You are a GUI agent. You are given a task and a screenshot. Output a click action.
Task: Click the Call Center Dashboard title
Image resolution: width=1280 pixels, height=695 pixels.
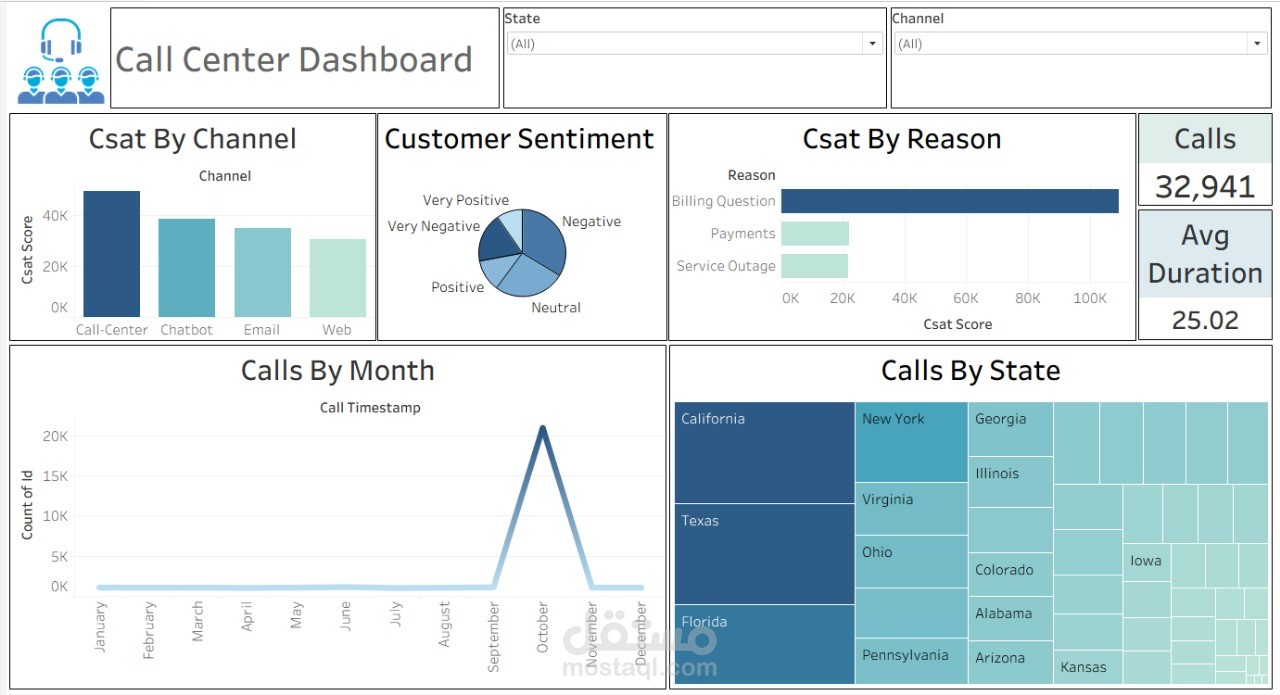tap(294, 59)
